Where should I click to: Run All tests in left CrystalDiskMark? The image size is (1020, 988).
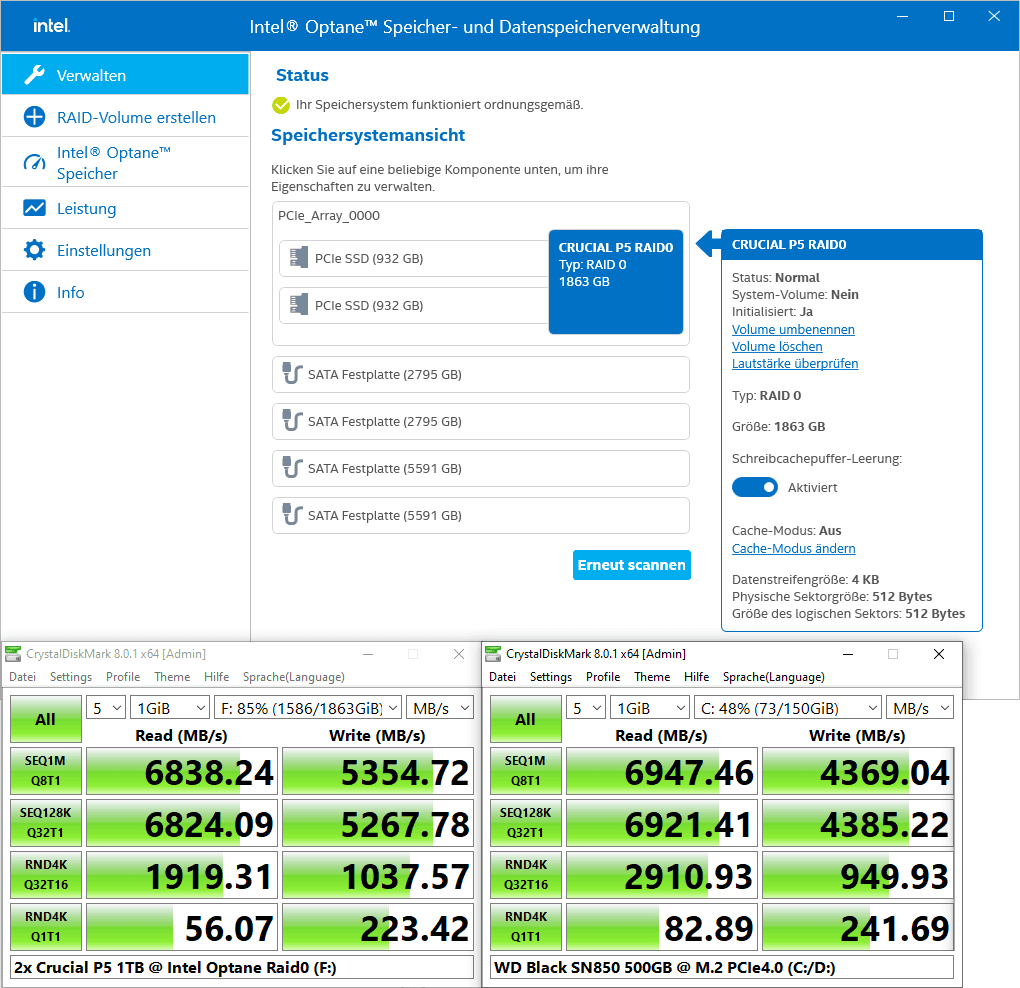click(x=46, y=719)
